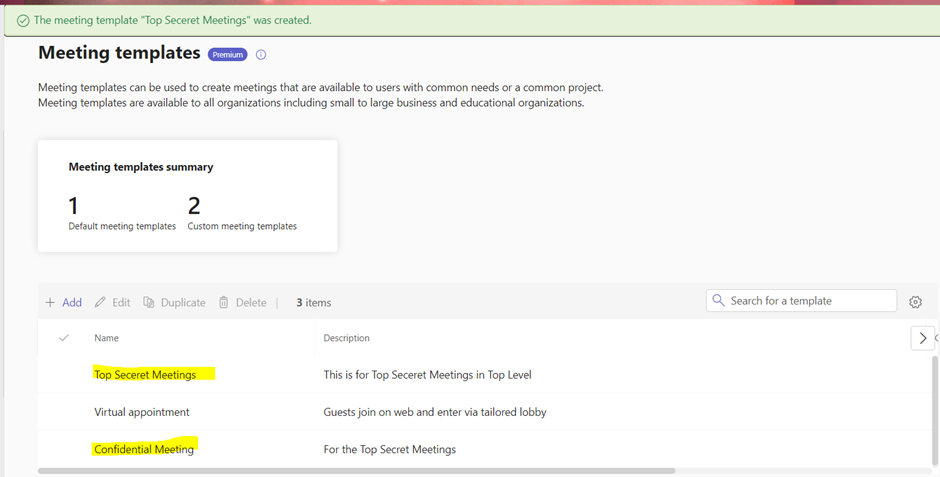940x477 pixels.
Task: Open the table settings gear icon
Action: (915, 302)
